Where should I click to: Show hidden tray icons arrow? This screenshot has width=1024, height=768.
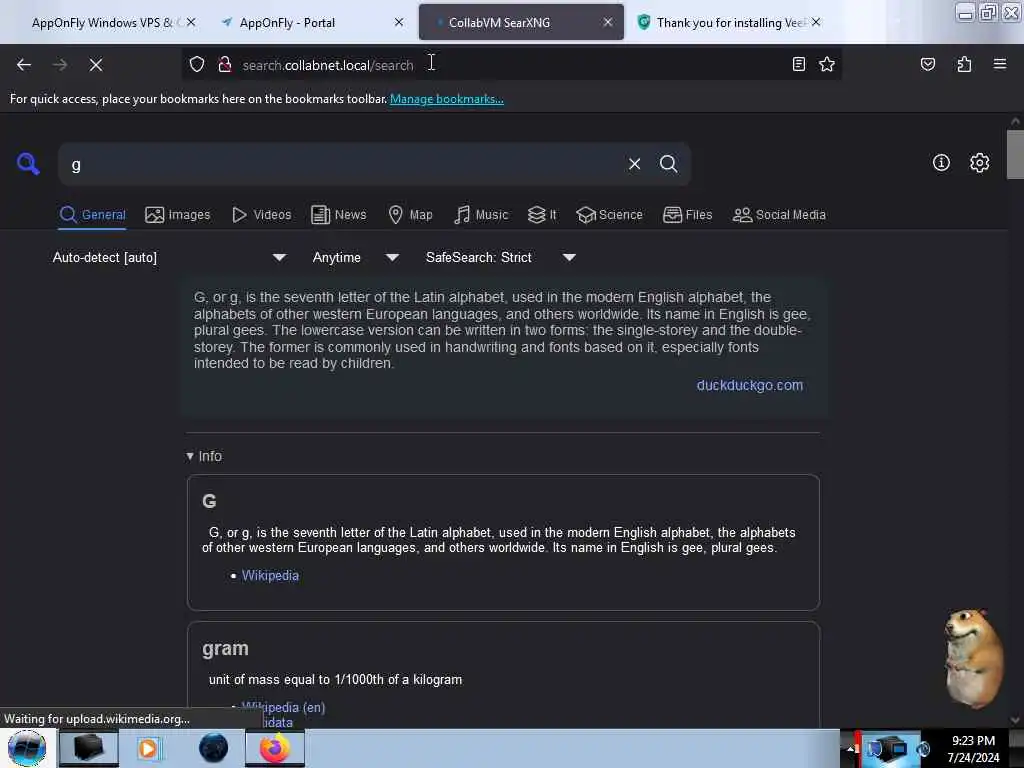coord(850,748)
